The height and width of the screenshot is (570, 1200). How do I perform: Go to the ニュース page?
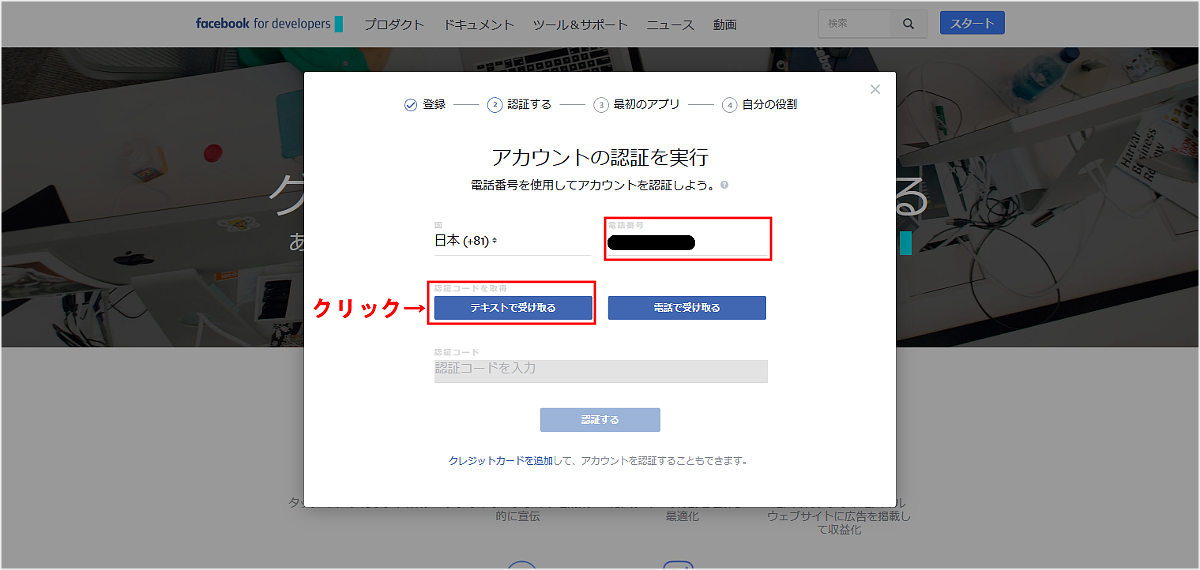click(670, 25)
